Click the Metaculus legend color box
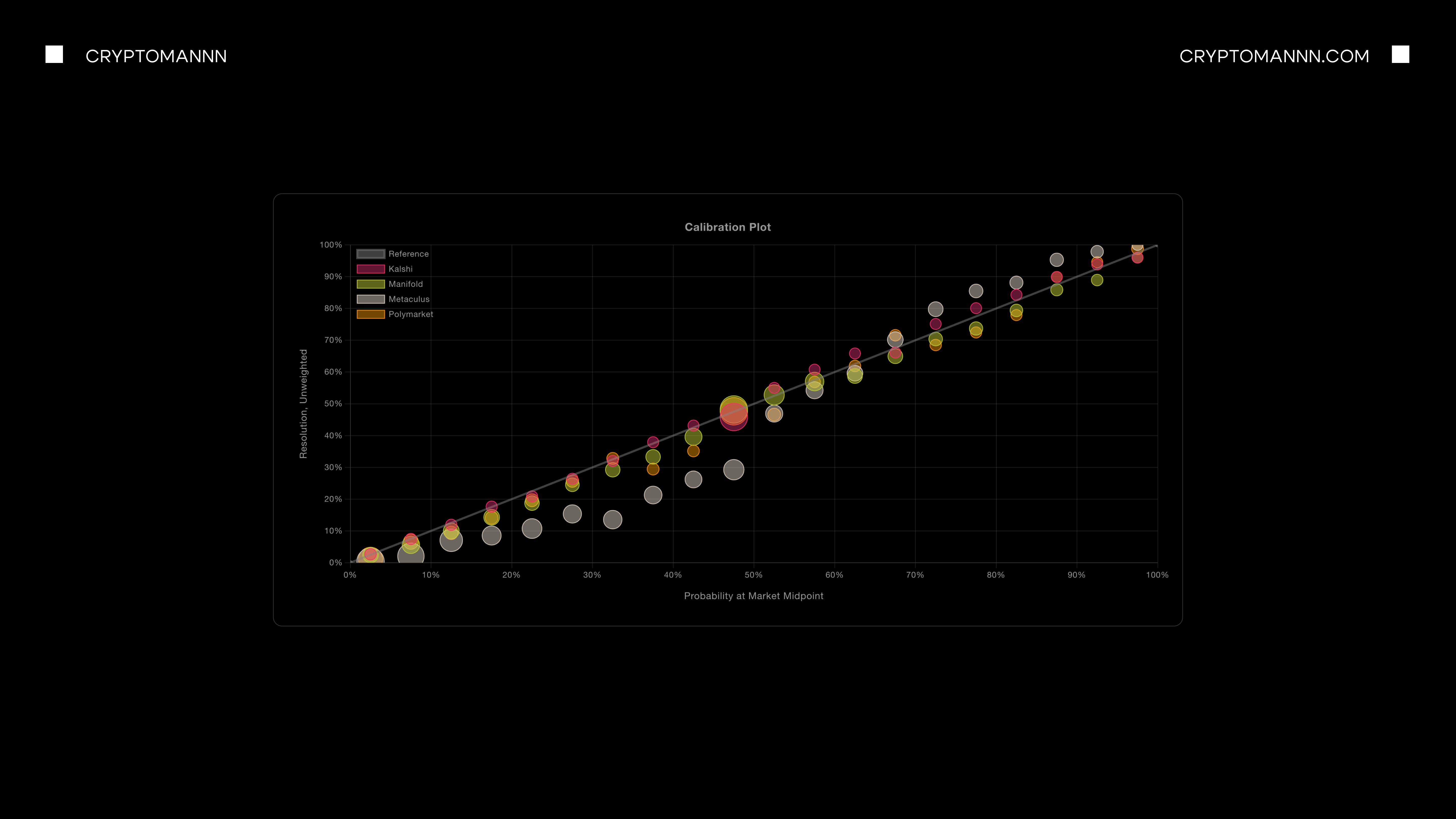 tap(370, 299)
